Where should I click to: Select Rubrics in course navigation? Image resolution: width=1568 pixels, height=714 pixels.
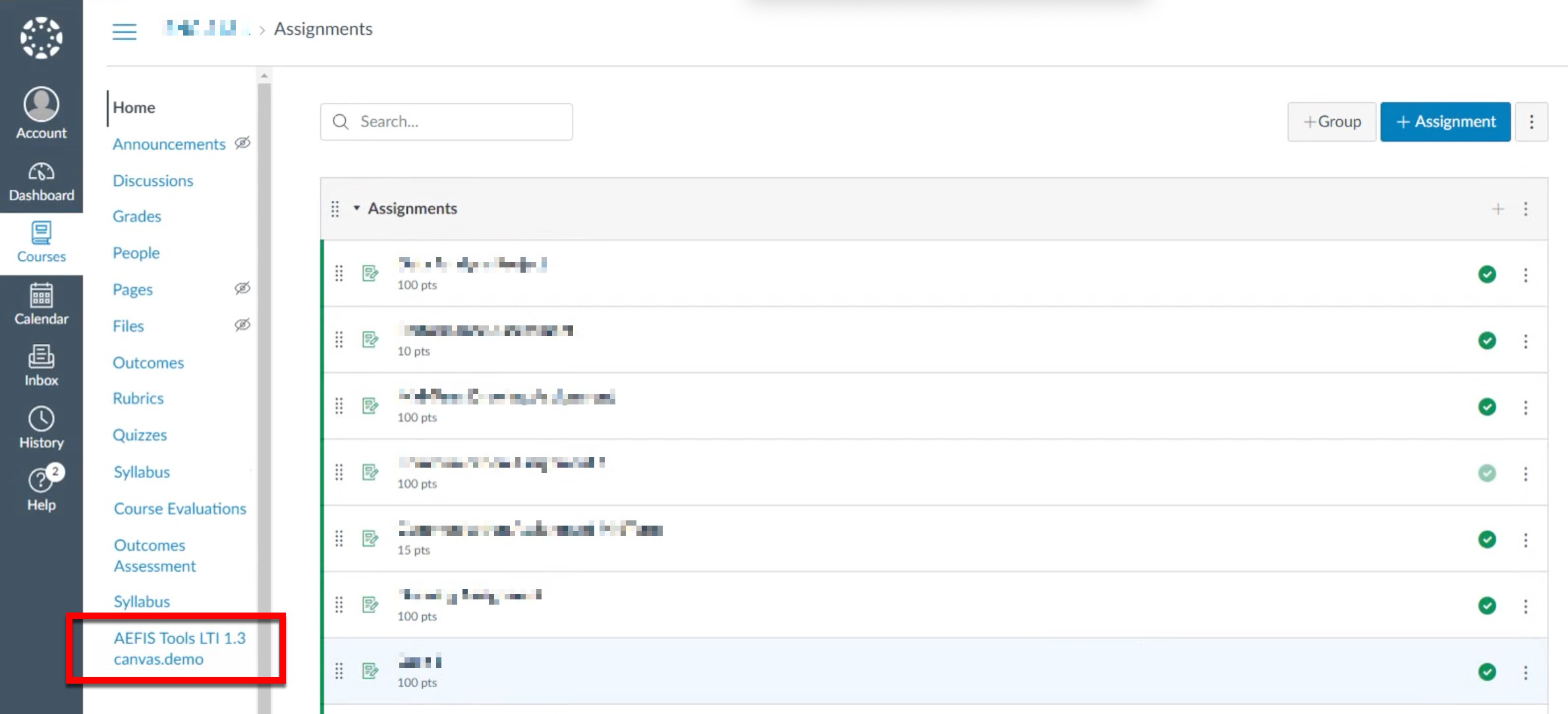click(138, 398)
